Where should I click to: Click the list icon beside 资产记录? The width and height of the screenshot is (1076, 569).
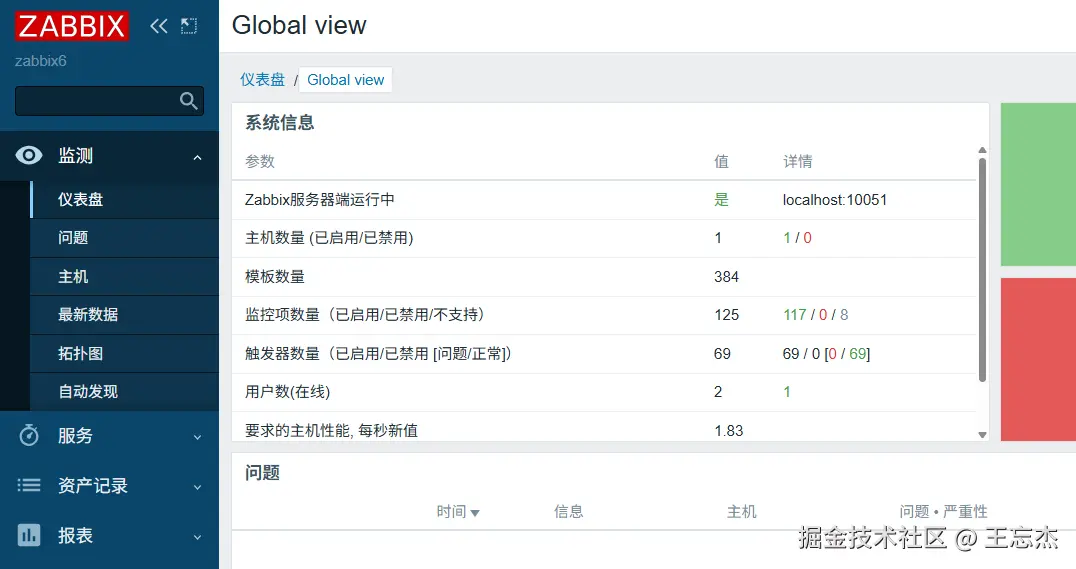coord(29,485)
